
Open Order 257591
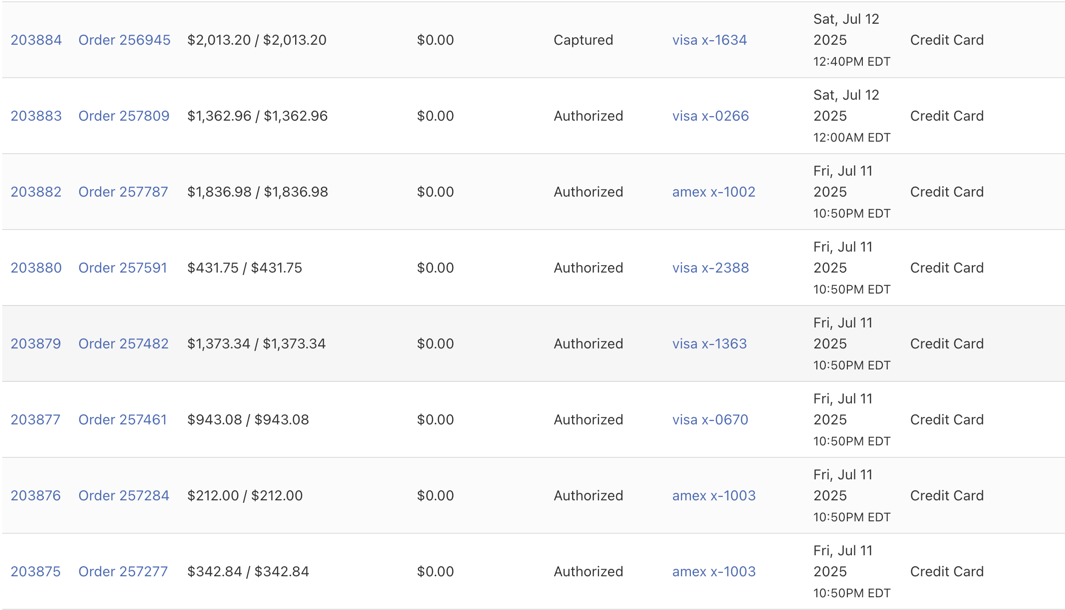(124, 267)
